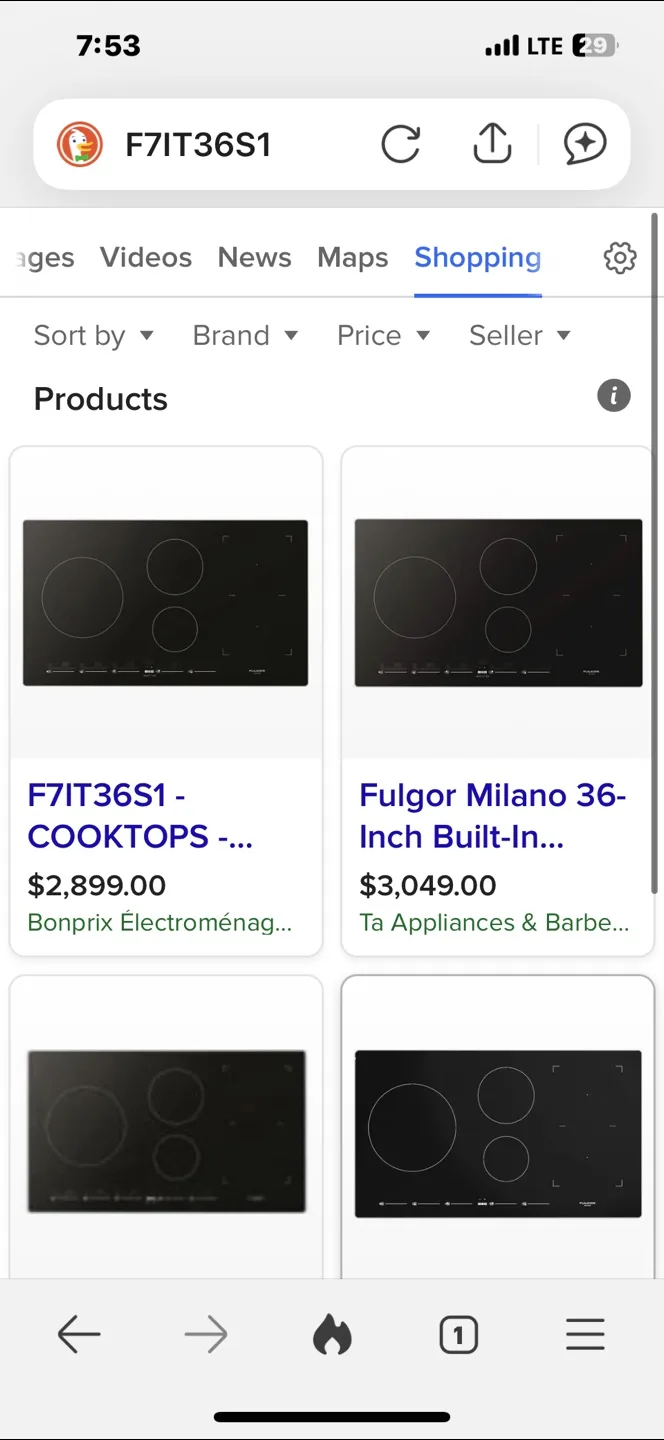Screen dimensions: 664x1440
Task: Reload the search results page
Action: [x=401, y=144]
